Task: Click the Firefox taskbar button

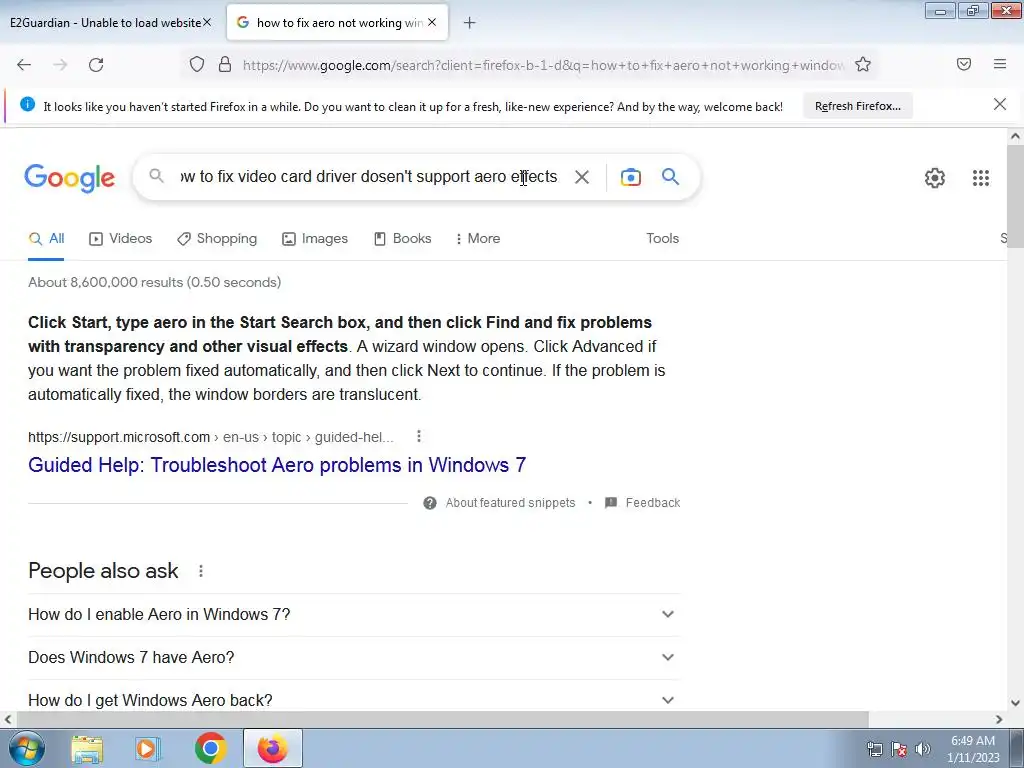Action: (x=272, y=748)
